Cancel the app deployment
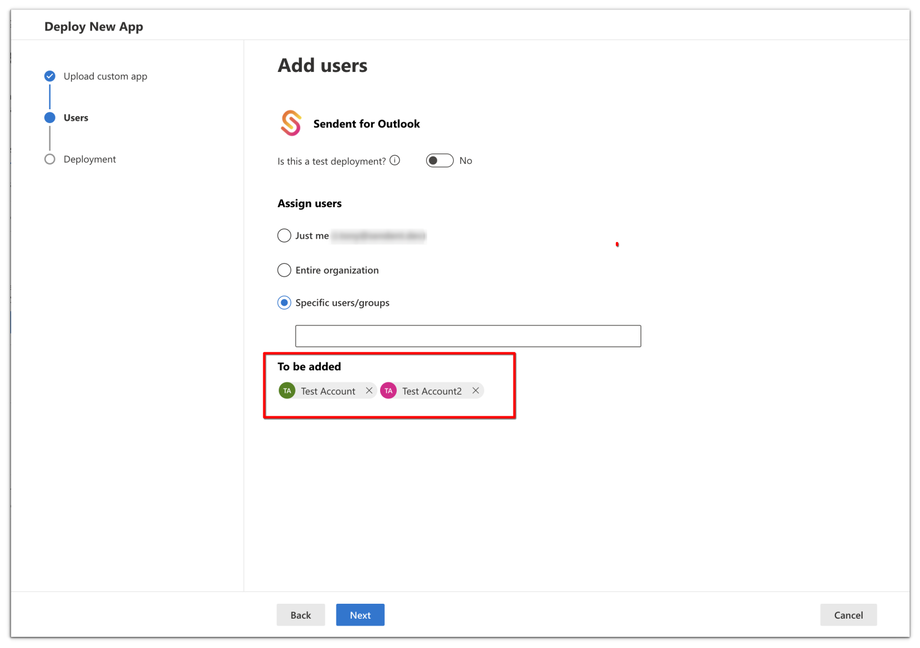The image size is (920, 648). (848, 615)
